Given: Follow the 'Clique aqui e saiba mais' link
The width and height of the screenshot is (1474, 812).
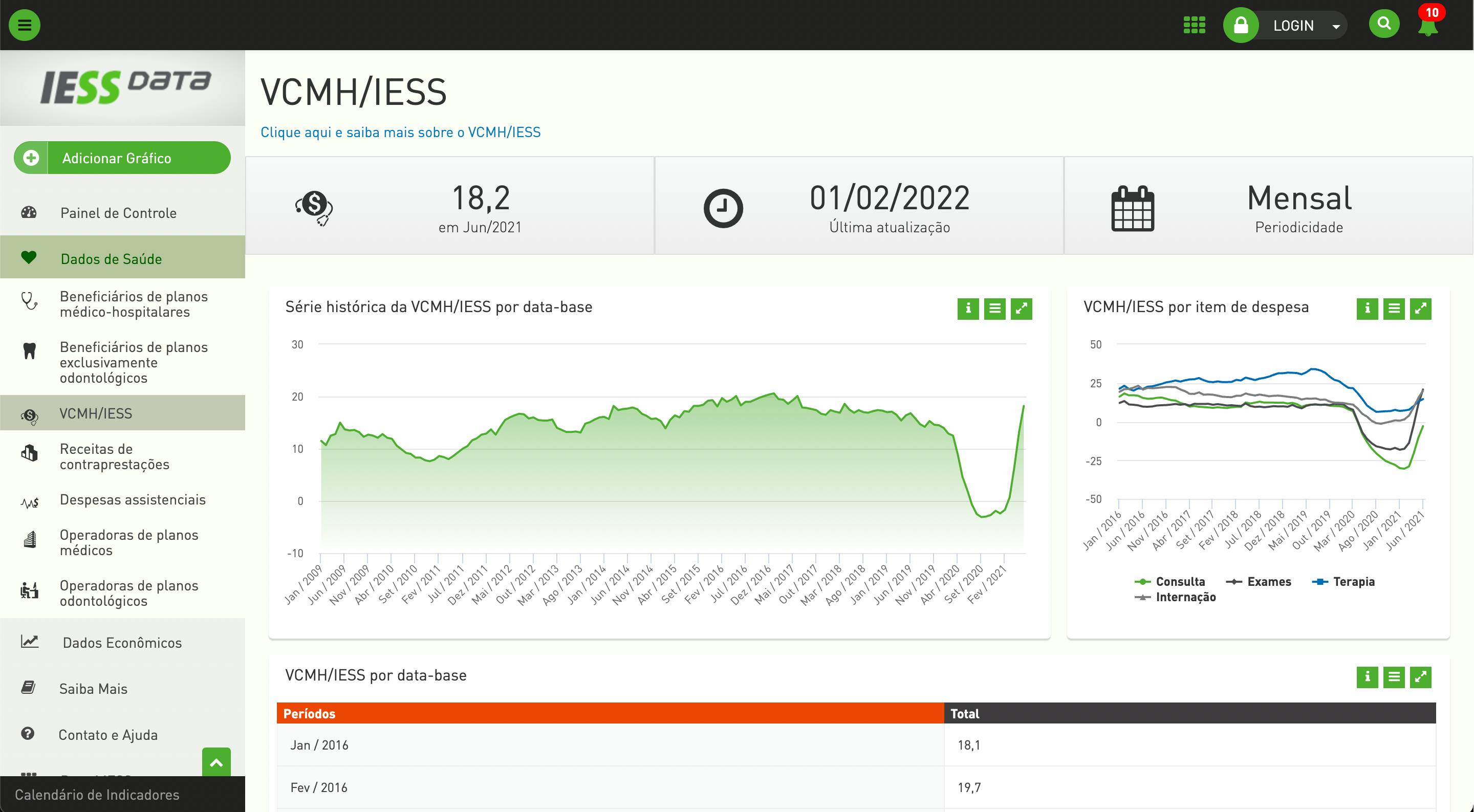Looking at the screenshot, I should pyautogui.click(x=400, y=132).
